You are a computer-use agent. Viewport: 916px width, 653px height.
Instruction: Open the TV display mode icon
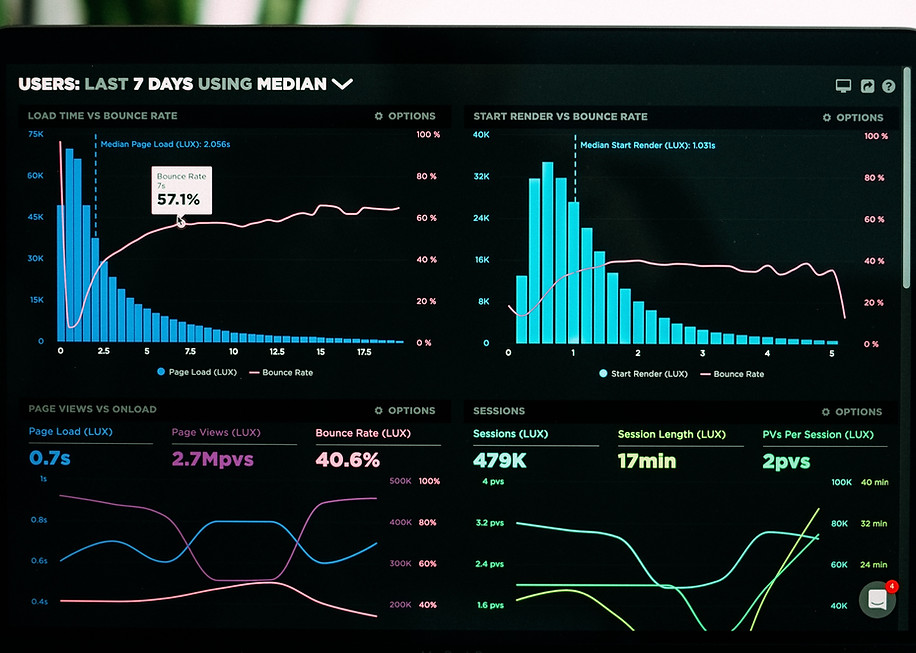pos(843,86)
